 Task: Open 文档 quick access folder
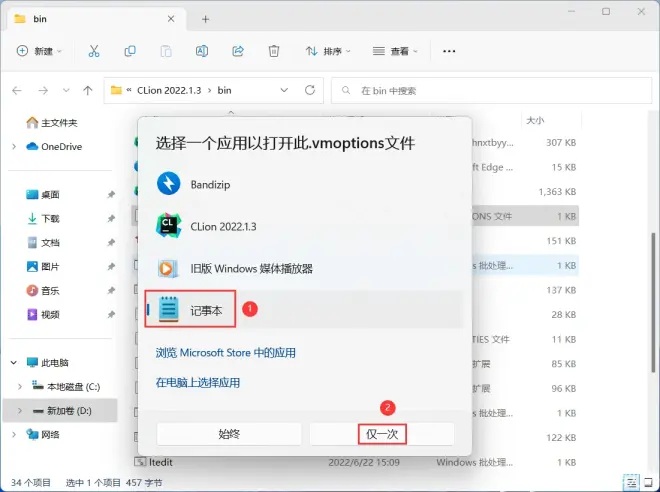point(43,242)
